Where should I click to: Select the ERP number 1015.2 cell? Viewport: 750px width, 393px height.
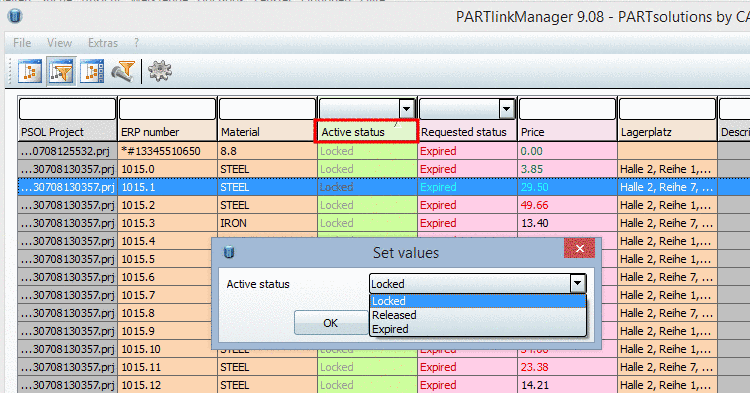[167, 205]
